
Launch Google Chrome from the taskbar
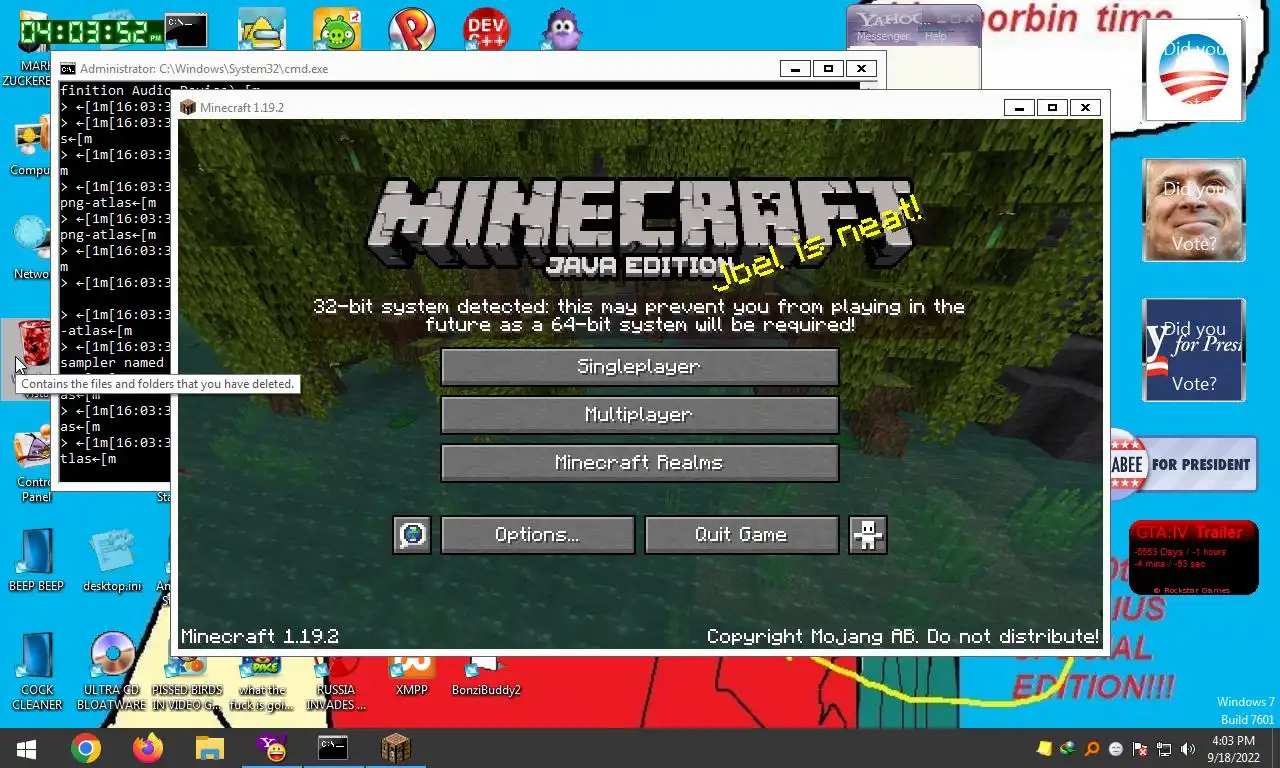click(x=86, y=748)
